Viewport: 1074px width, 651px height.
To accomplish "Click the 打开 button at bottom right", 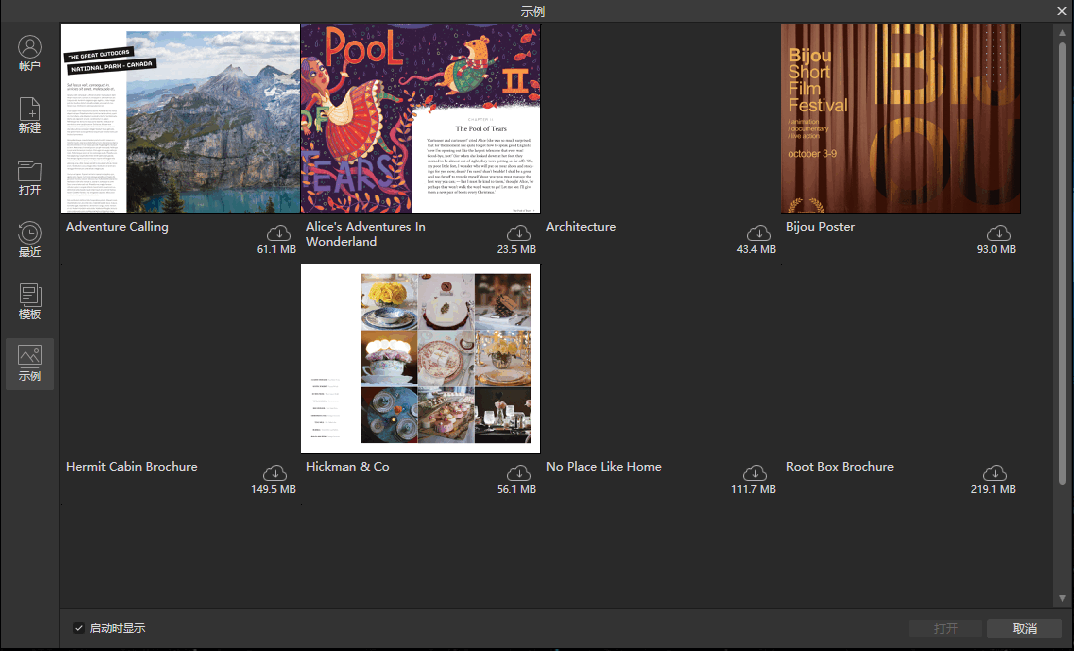I will coord(945,628).
